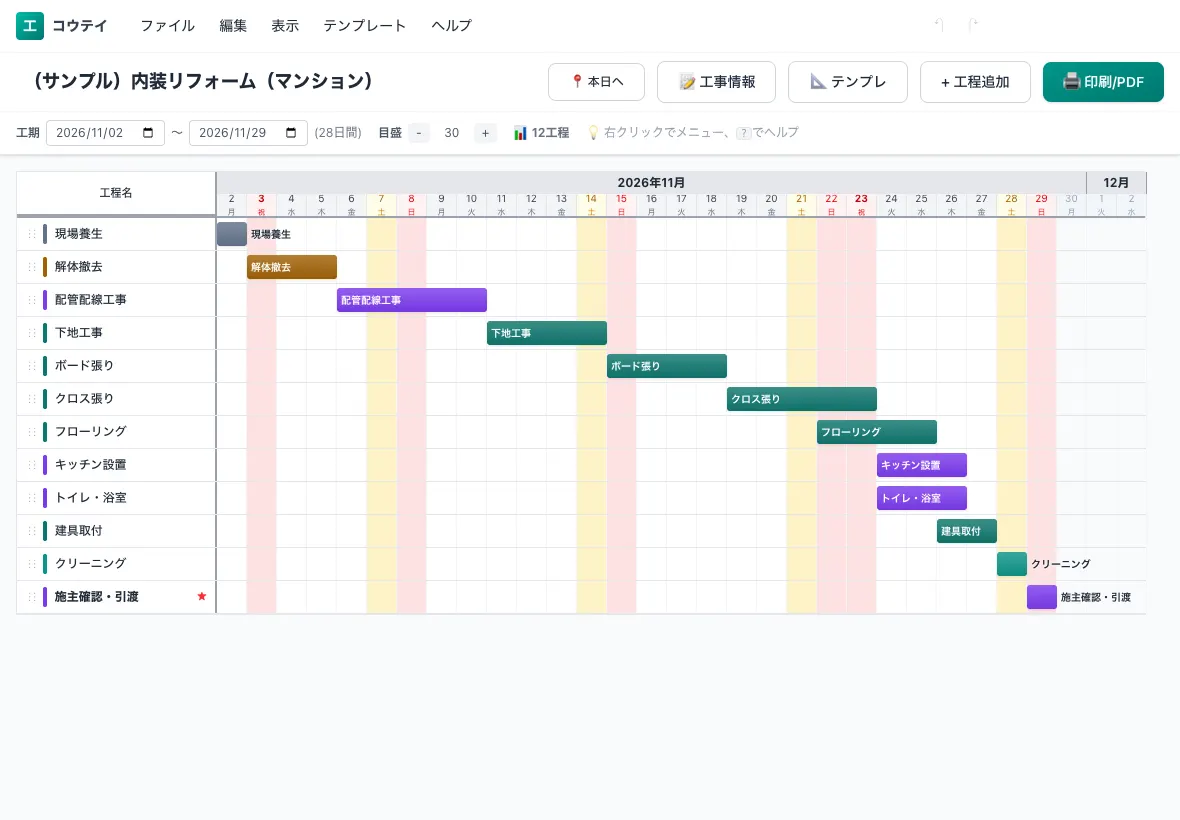Click the テンプレ button
The width and height of the screenshot is (1180, 820).
[847, 81]
